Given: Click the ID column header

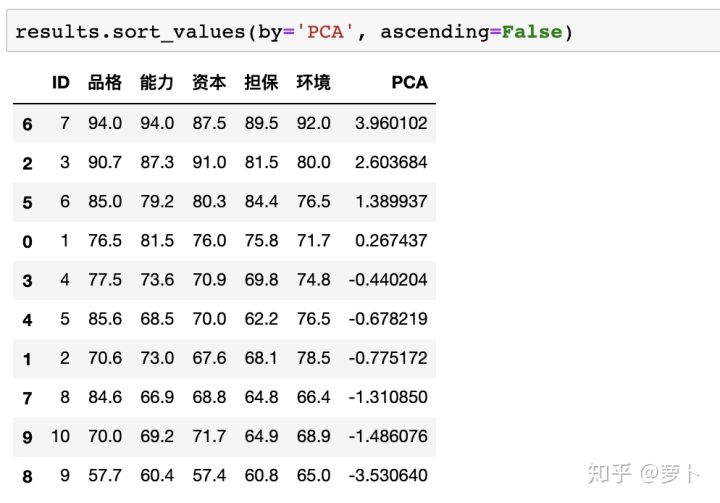Looking at the screenshot, I should point(61,83).
